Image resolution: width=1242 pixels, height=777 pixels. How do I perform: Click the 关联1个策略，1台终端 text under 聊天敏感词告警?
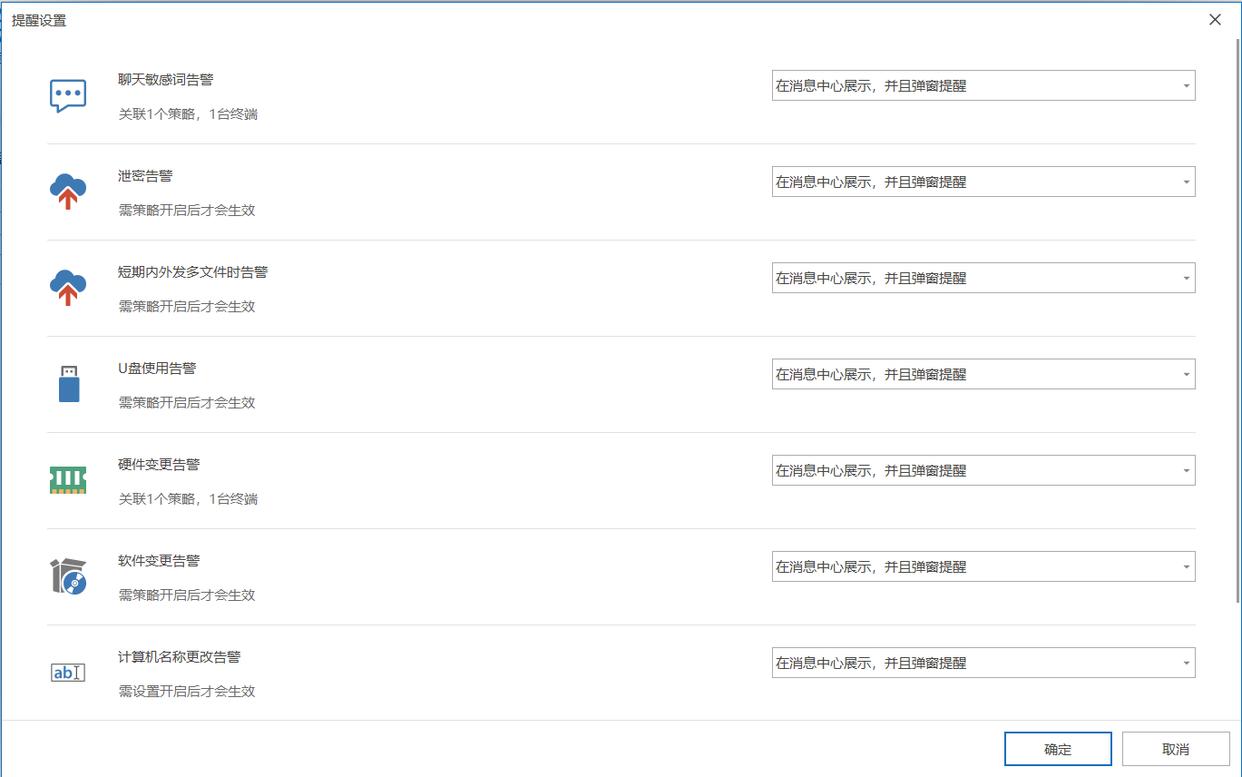tap(188, 114)
